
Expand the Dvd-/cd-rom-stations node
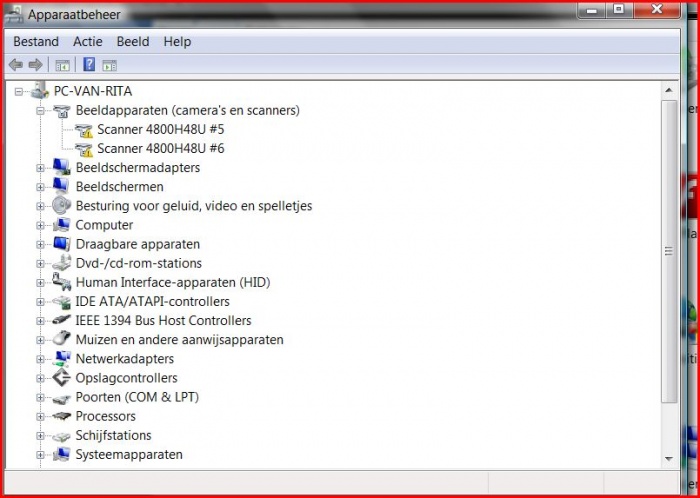click(x=40, y=264)
